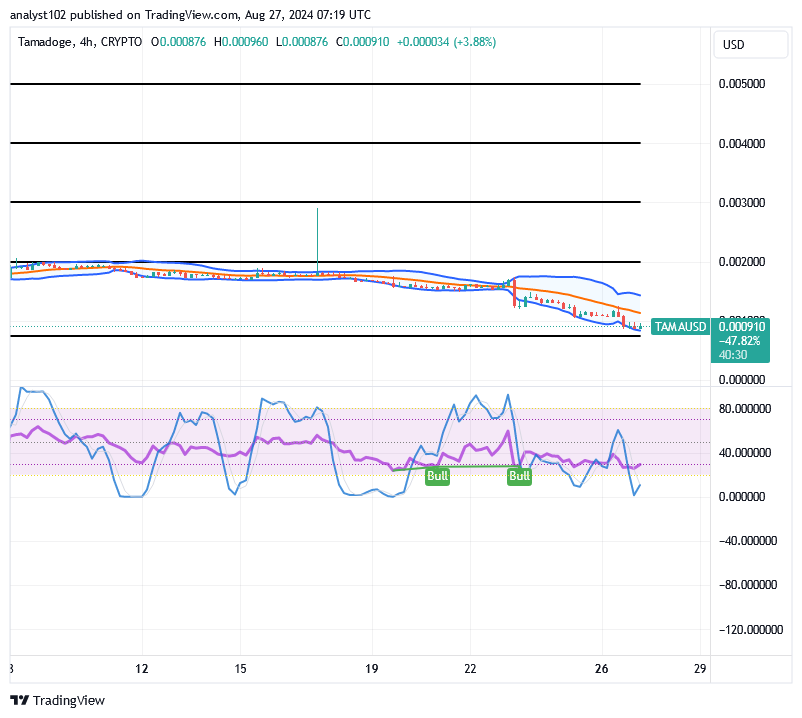The width and height of the screenshot is (802, 718).
Task: Click date label 19 on time axis
Action: coord(371,668)
